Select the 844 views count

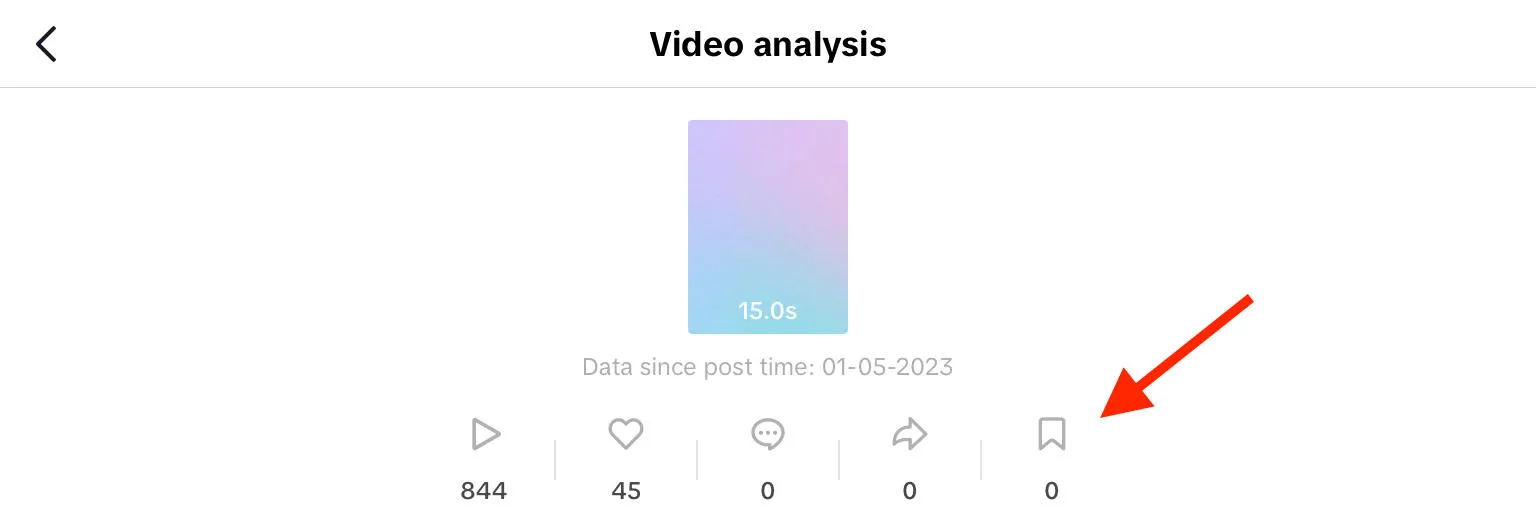tap(484, 491)
